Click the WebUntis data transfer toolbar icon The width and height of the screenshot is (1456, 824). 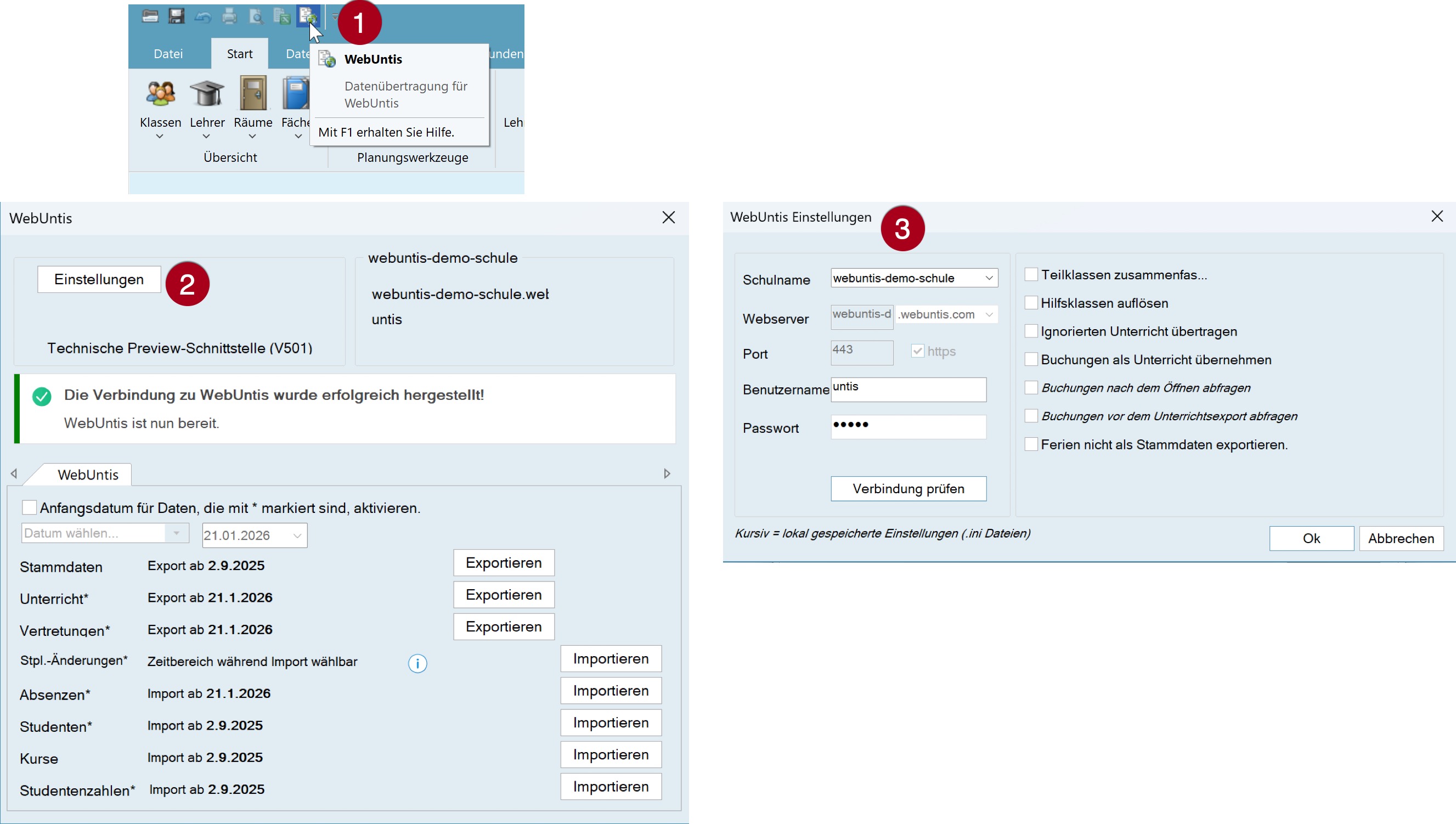(308, 16)
